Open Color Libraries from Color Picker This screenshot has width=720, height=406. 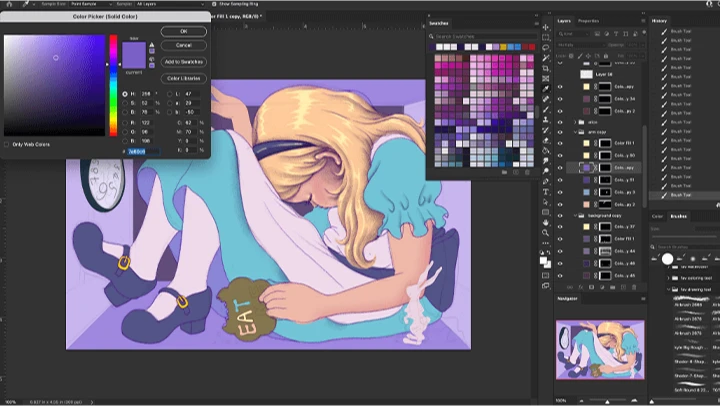(184, 78)
